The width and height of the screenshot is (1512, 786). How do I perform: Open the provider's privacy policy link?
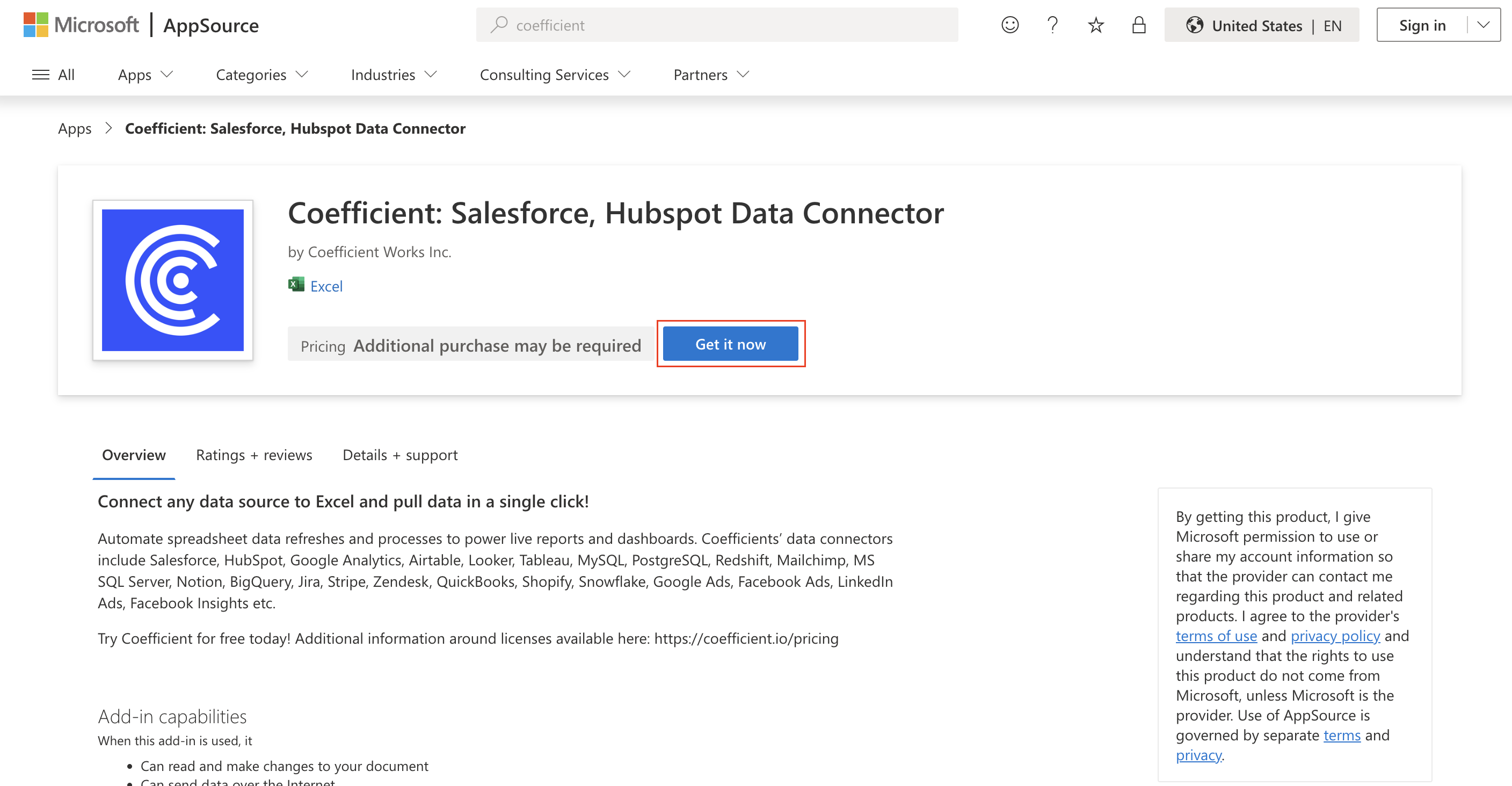point(1335,636)
